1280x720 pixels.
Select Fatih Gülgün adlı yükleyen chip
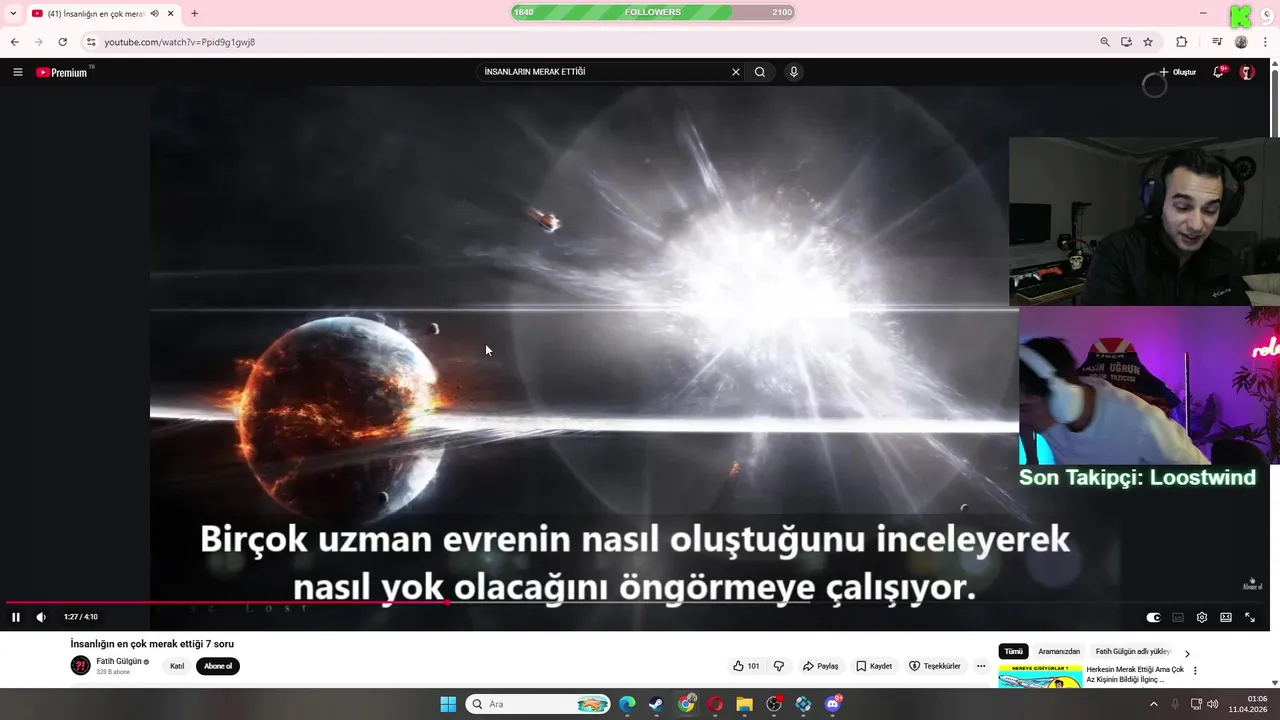pos(1133,651)
